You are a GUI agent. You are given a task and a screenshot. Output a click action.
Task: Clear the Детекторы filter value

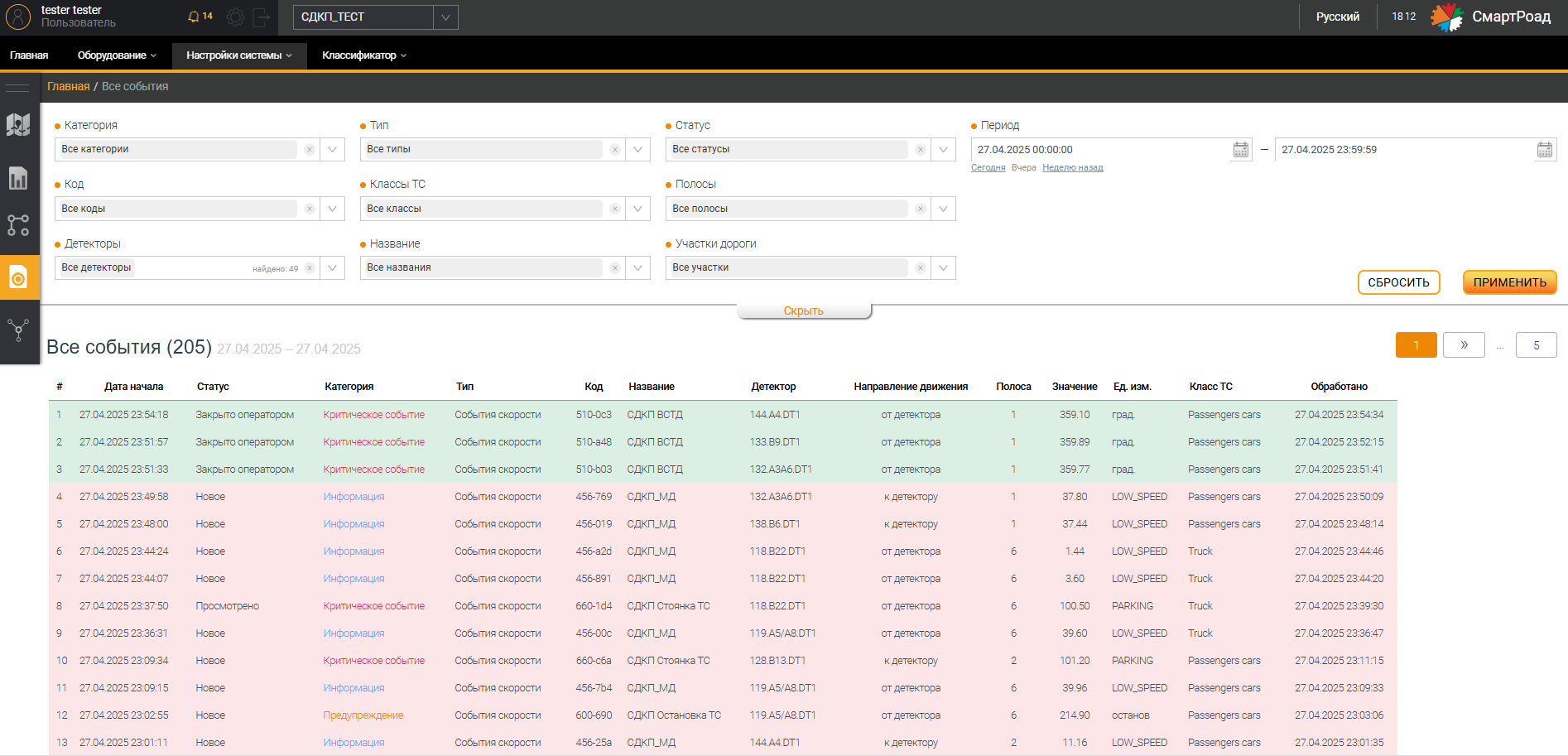tap(309, 268)
